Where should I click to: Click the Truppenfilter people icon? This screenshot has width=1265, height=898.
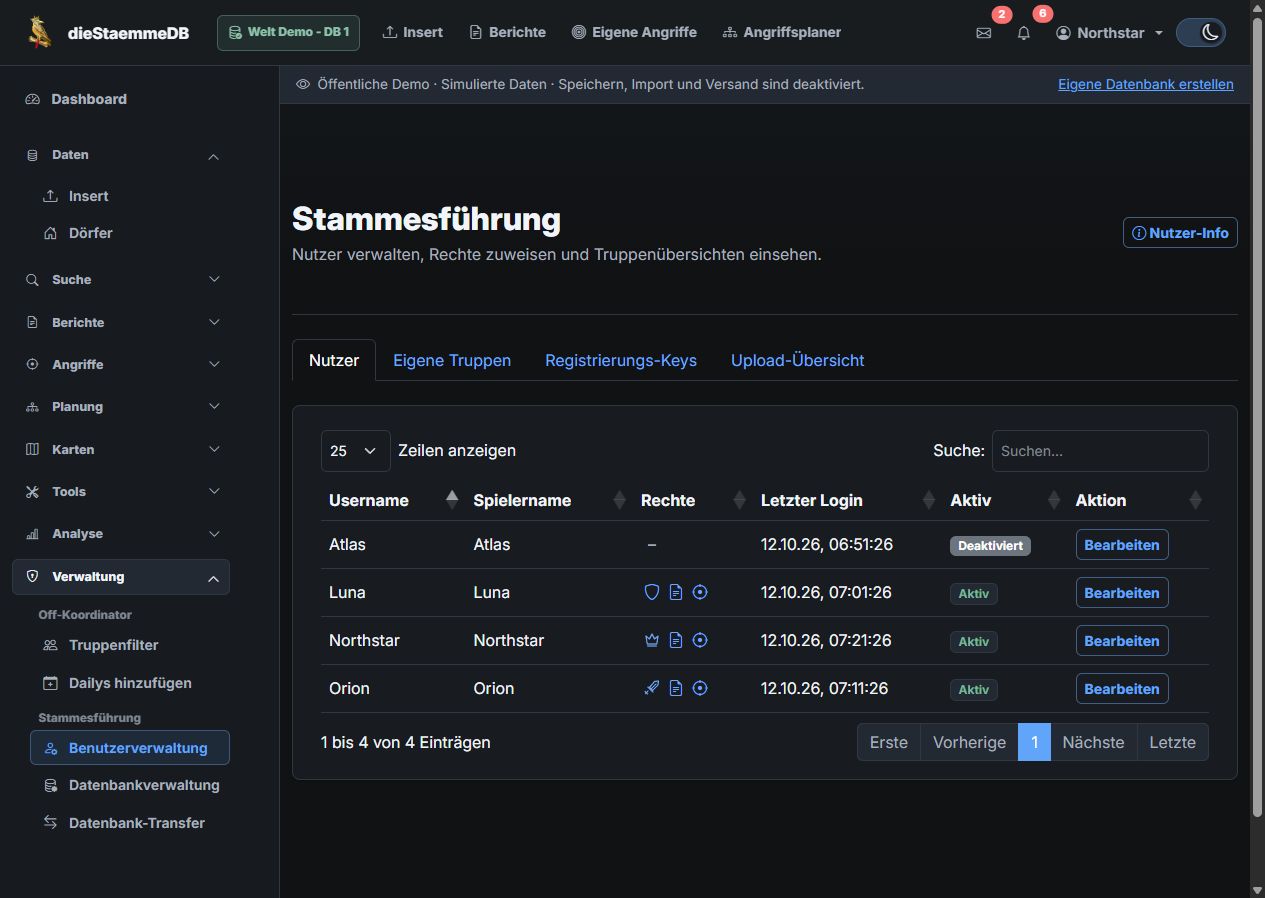tap(50, 645)
